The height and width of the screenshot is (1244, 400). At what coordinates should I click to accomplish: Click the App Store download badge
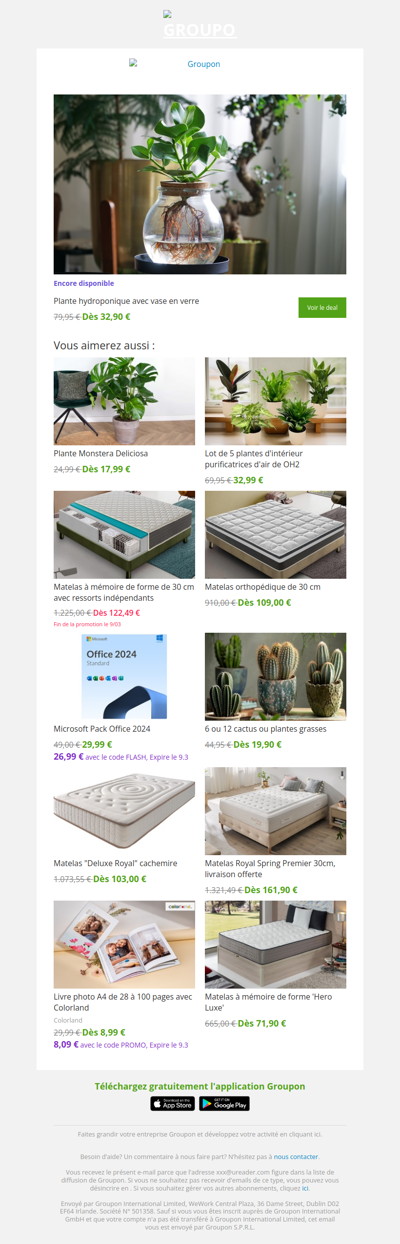click(x=173, y=1104)
